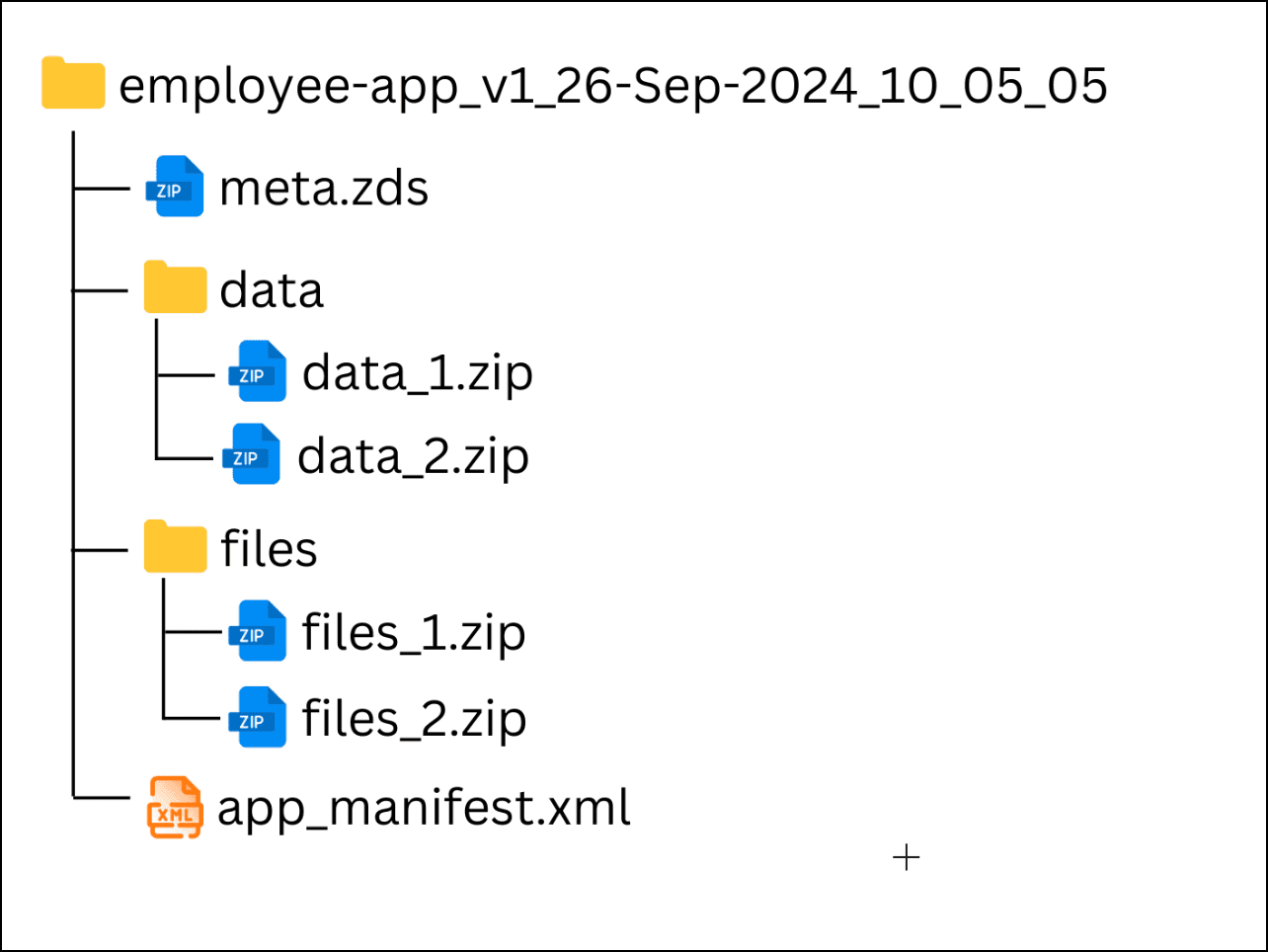Select the data_1.zip file name

coord(418,374)
